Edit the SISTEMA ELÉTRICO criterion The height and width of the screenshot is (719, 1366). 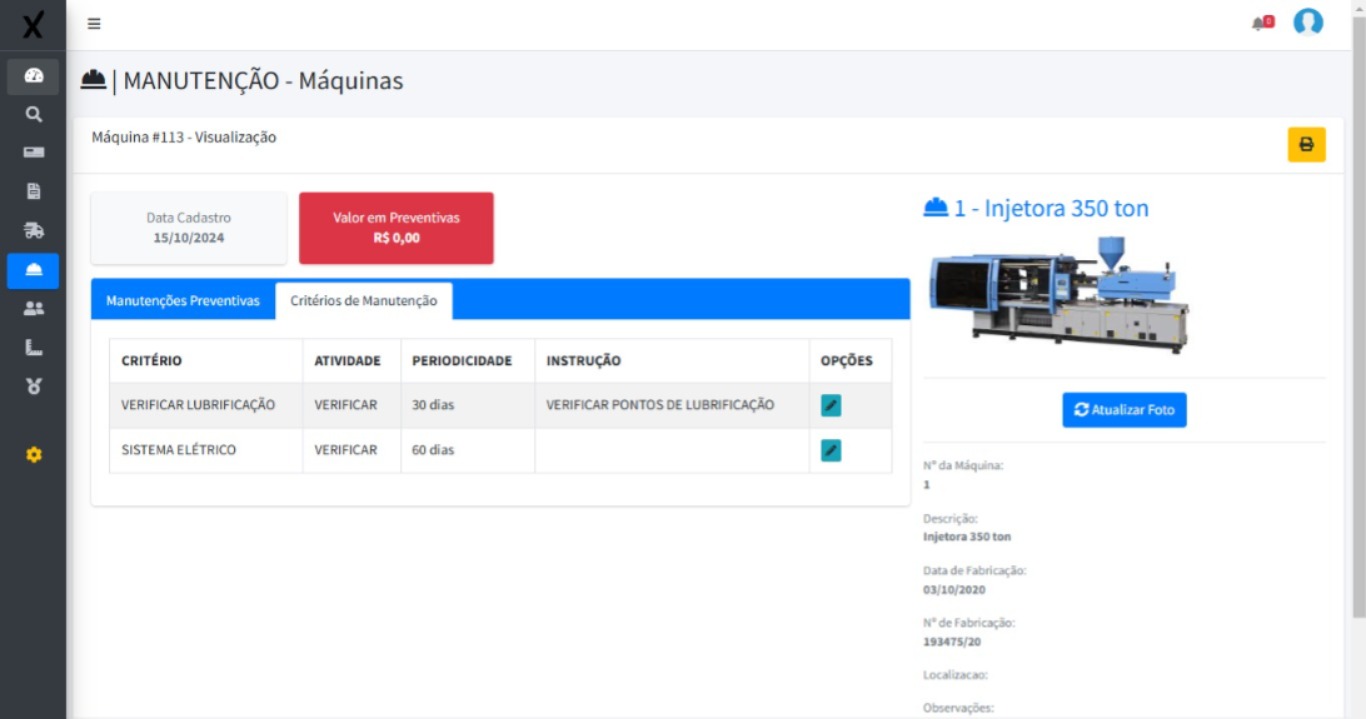831,450
